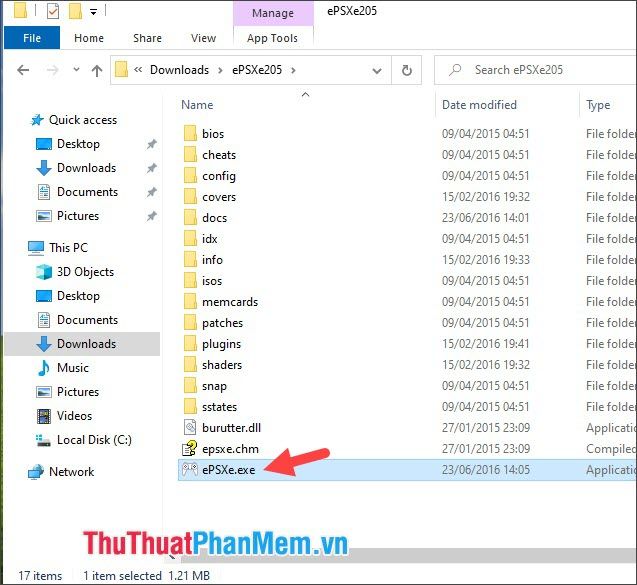Select the burutter.dll file name

[x=232, y=428]
